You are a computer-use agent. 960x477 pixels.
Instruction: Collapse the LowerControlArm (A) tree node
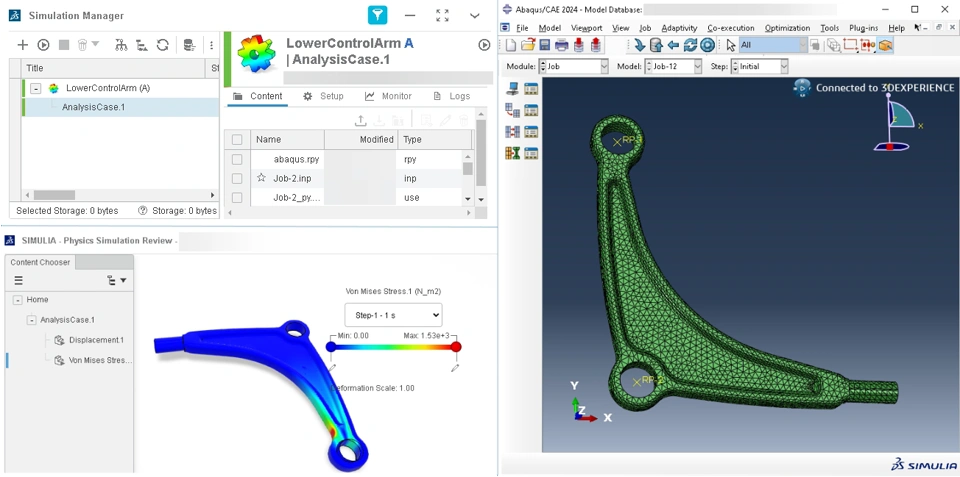pos(36,88)
